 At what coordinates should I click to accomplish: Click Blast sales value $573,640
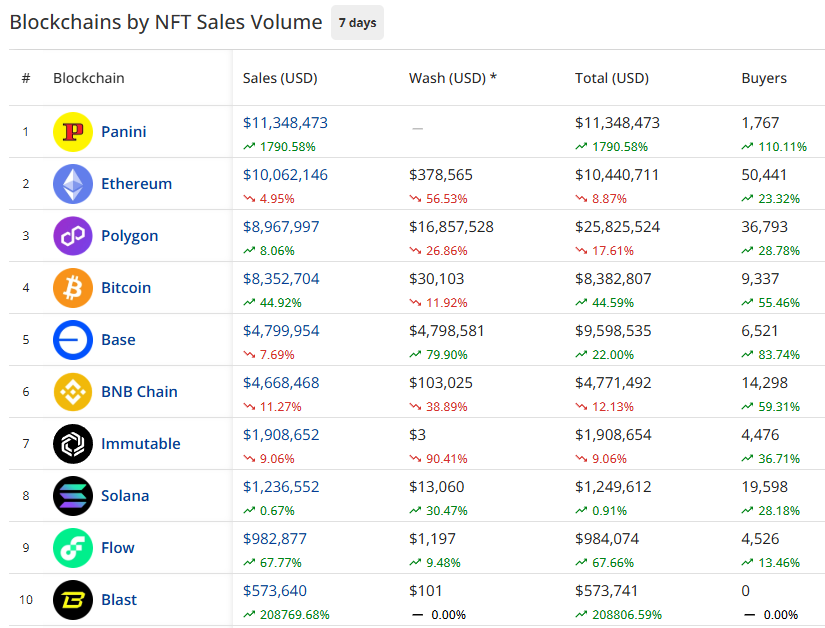[x=275, y=591]
